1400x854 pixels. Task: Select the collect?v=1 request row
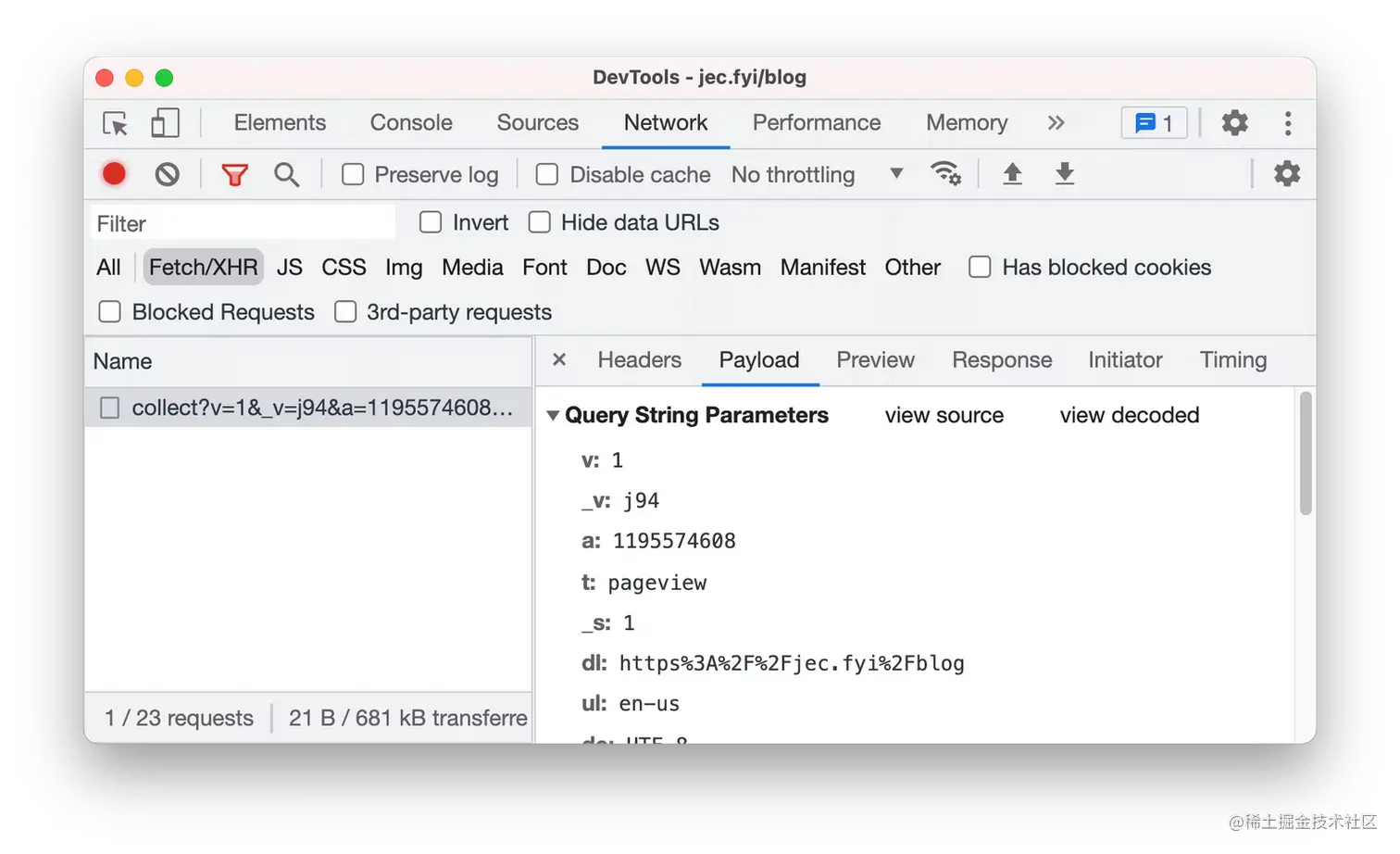308,408
